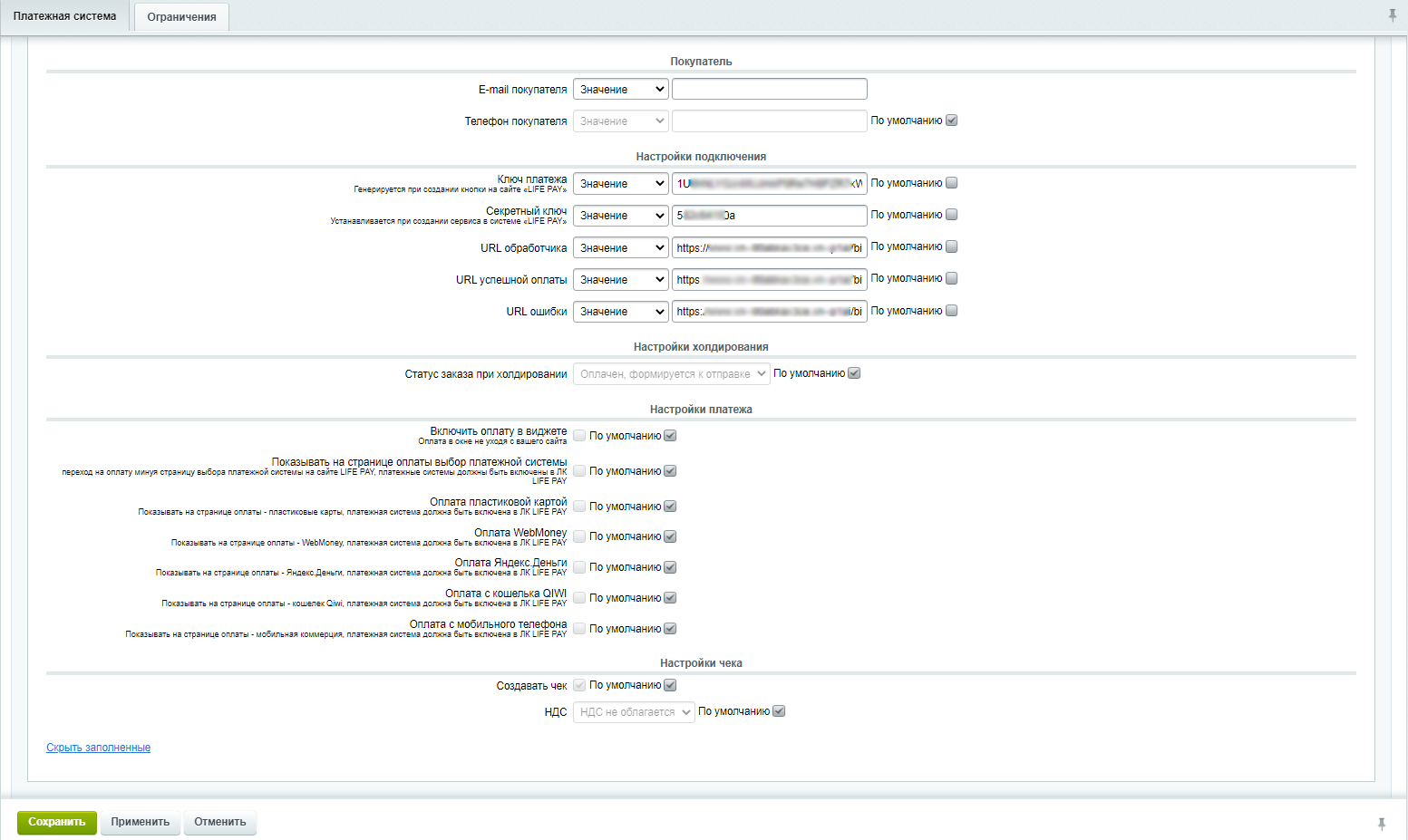This screenshot has height=840, width=1408.
Task: Open the Платежная система tab
Action: [64, 16]
